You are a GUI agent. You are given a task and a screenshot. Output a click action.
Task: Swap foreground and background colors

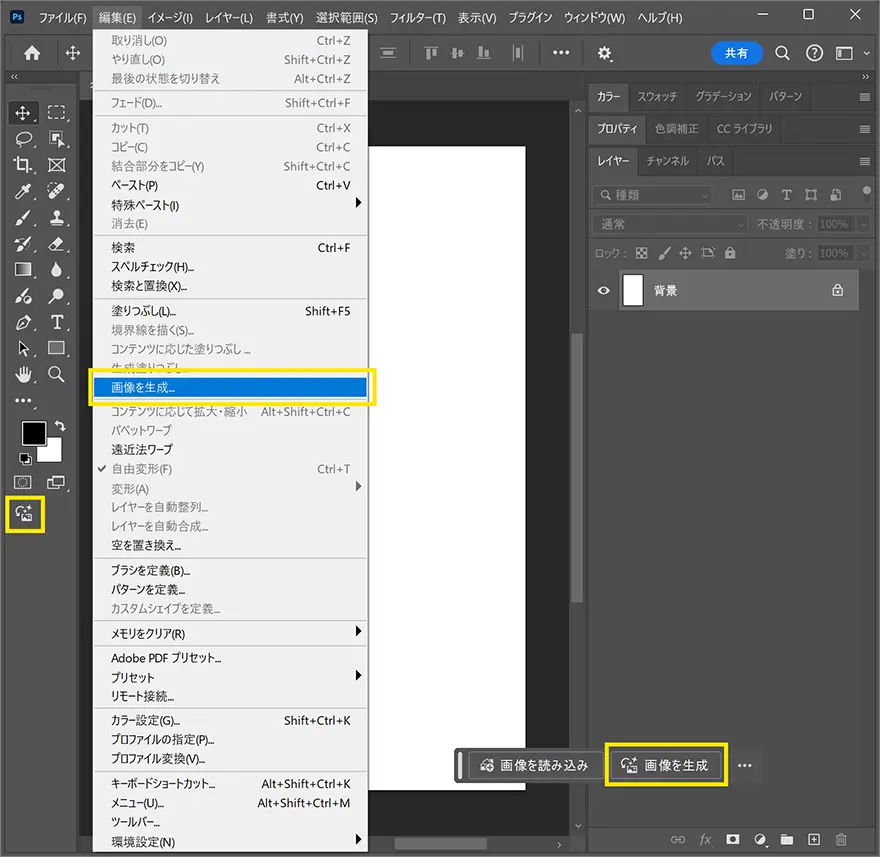point(60,426)
